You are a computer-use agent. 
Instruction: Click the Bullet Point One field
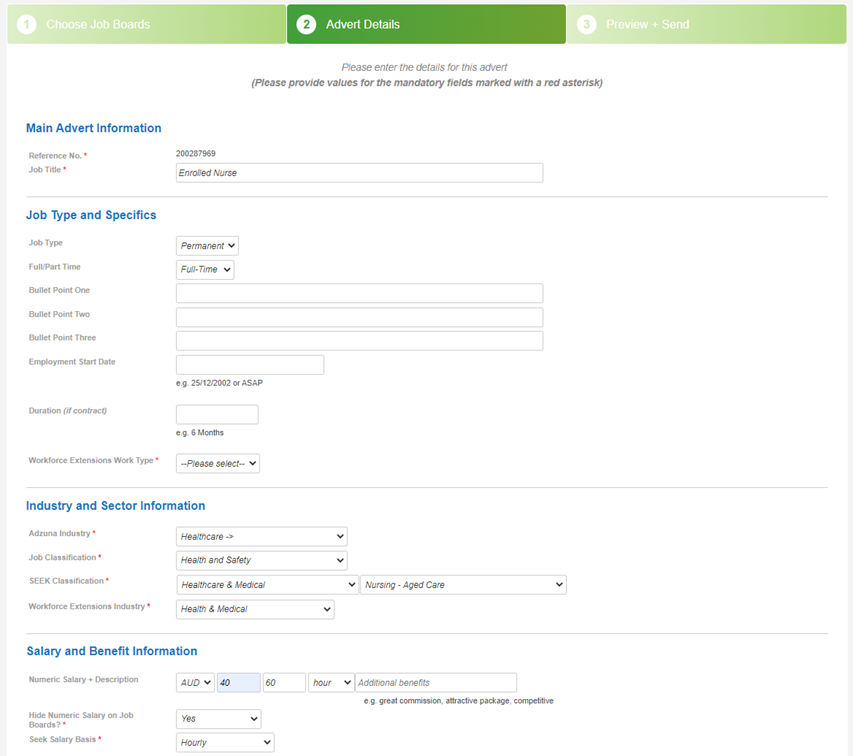359,293
